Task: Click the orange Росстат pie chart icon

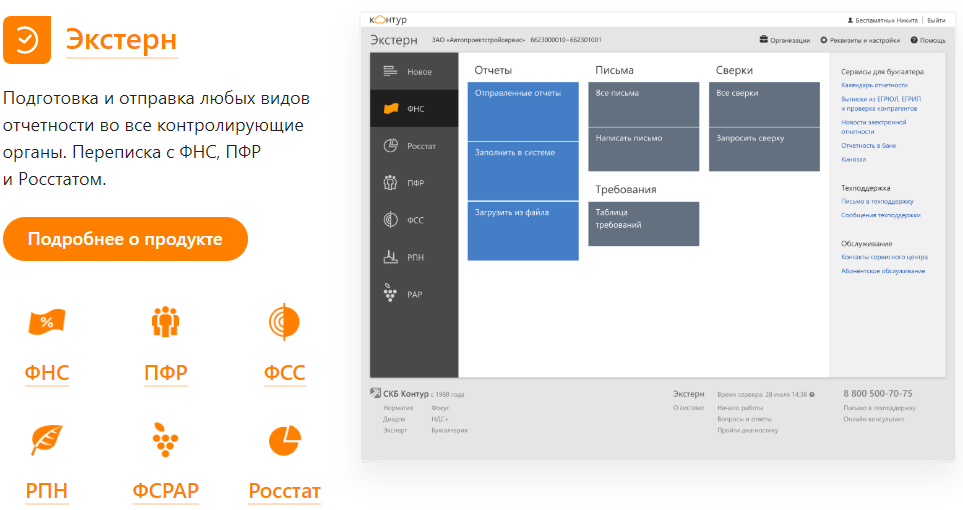Action: coord(284,441)
